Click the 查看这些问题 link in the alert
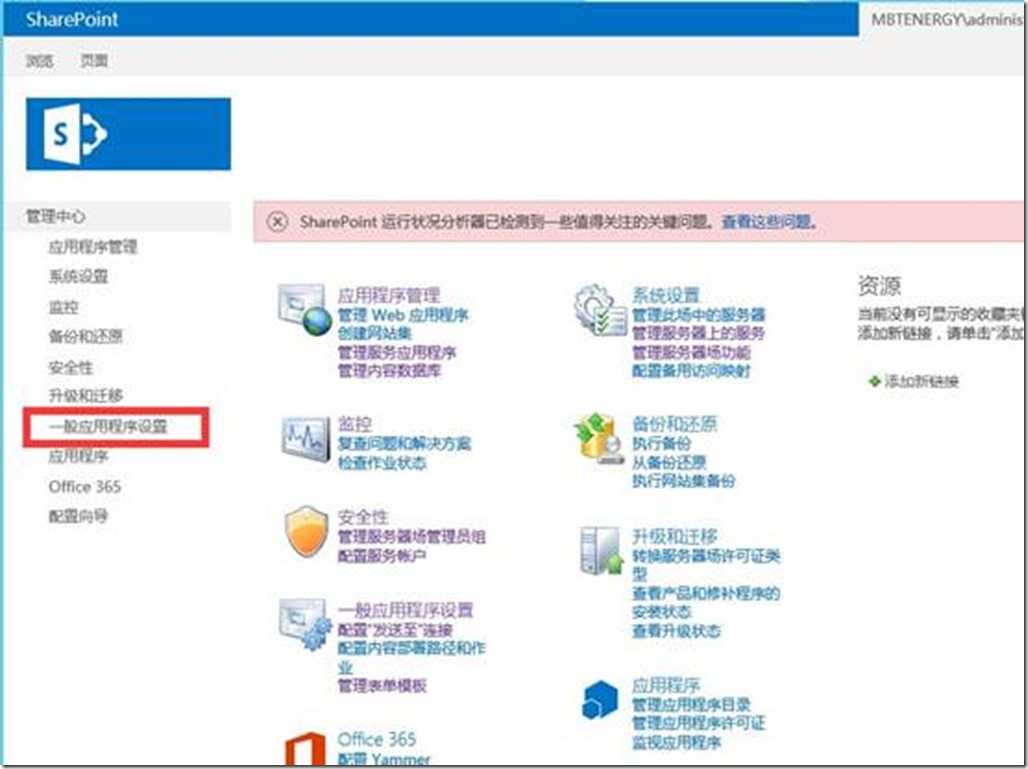Screen dimensions: 1028x769 point(767,222)
